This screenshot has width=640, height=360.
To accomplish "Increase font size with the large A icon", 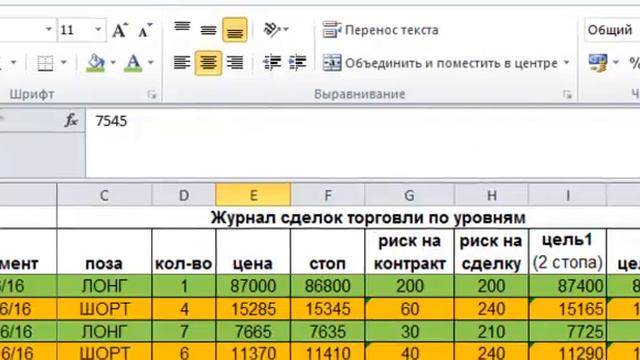I will (x=120, y=30).
